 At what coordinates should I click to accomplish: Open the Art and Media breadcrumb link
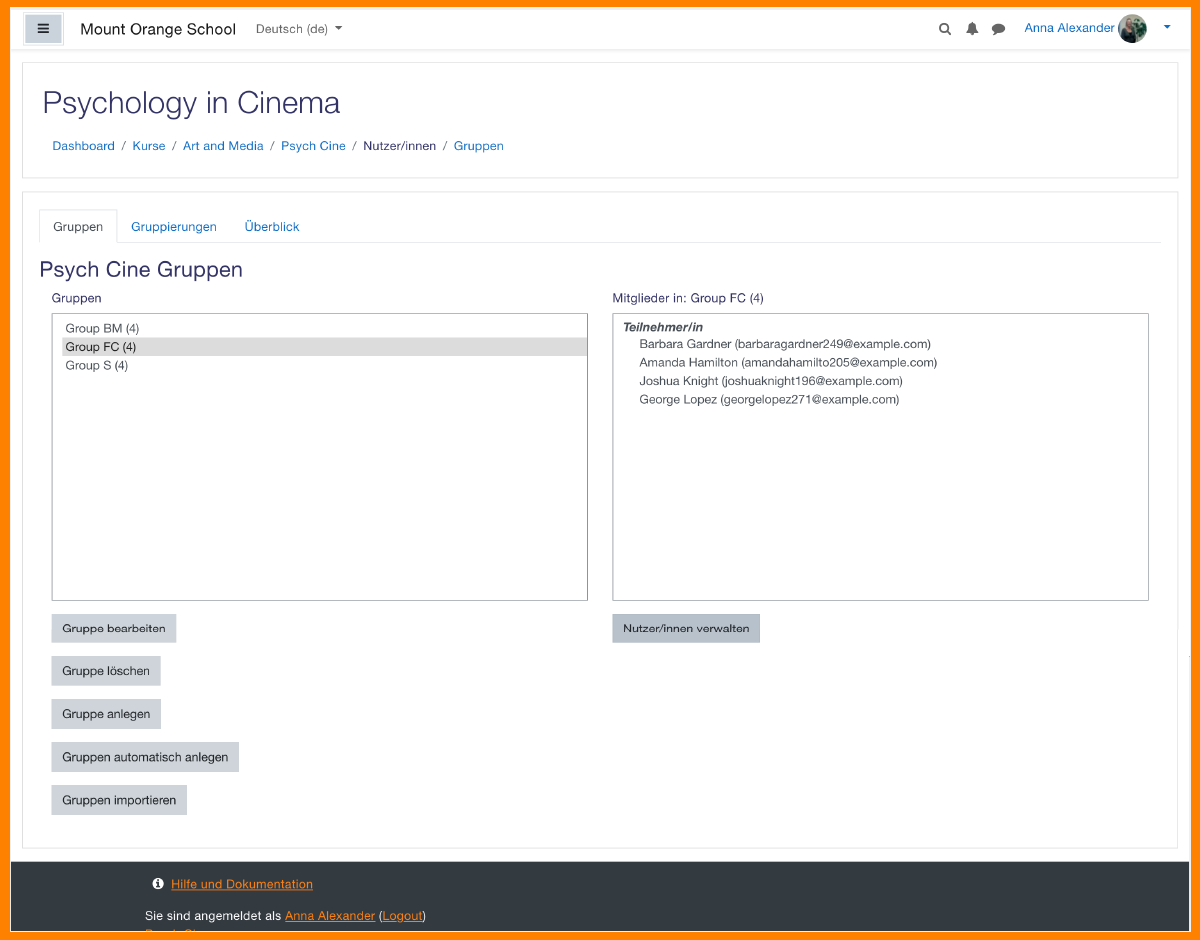tap(223, 146)
